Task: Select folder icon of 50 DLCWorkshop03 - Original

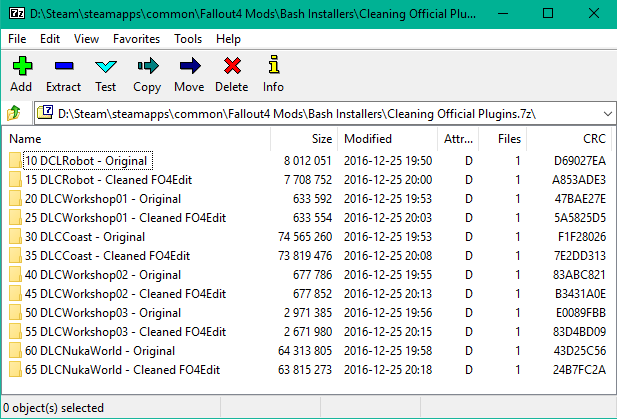Action: click(x=15, y=313)
